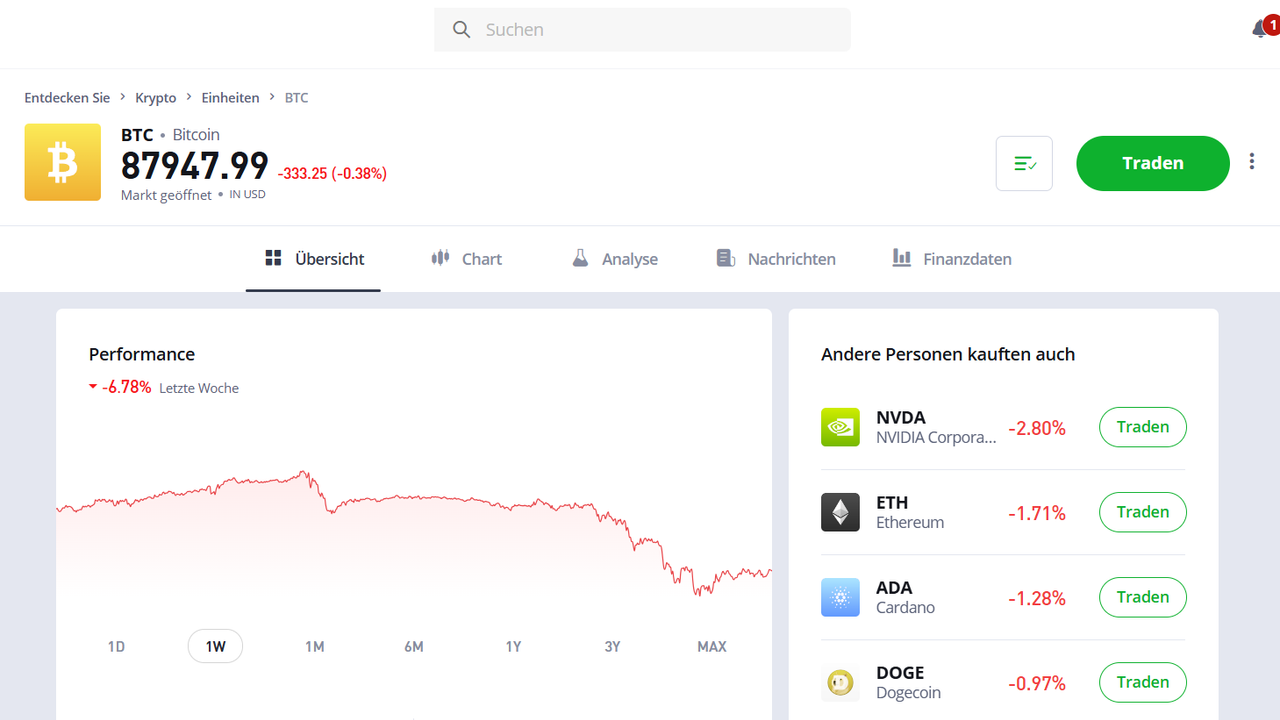Screen dimensions: 1280x720
Task: Switch to the Chart tab
Action: [x=466, y=259]
